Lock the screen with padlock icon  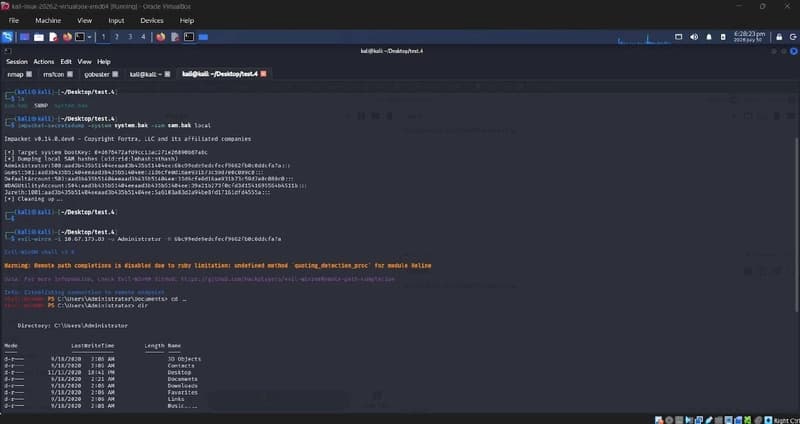(x=779, y=37)
